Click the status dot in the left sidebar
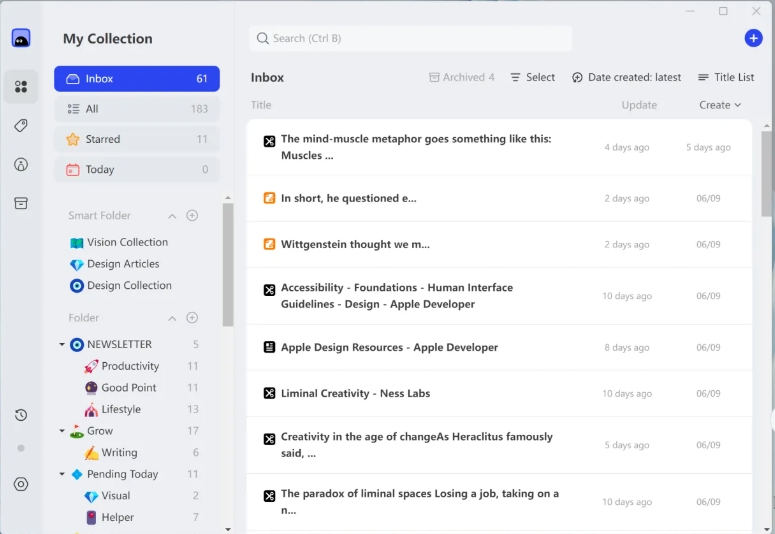This screenshot has width=775, height=534. [x=21, y=448]
